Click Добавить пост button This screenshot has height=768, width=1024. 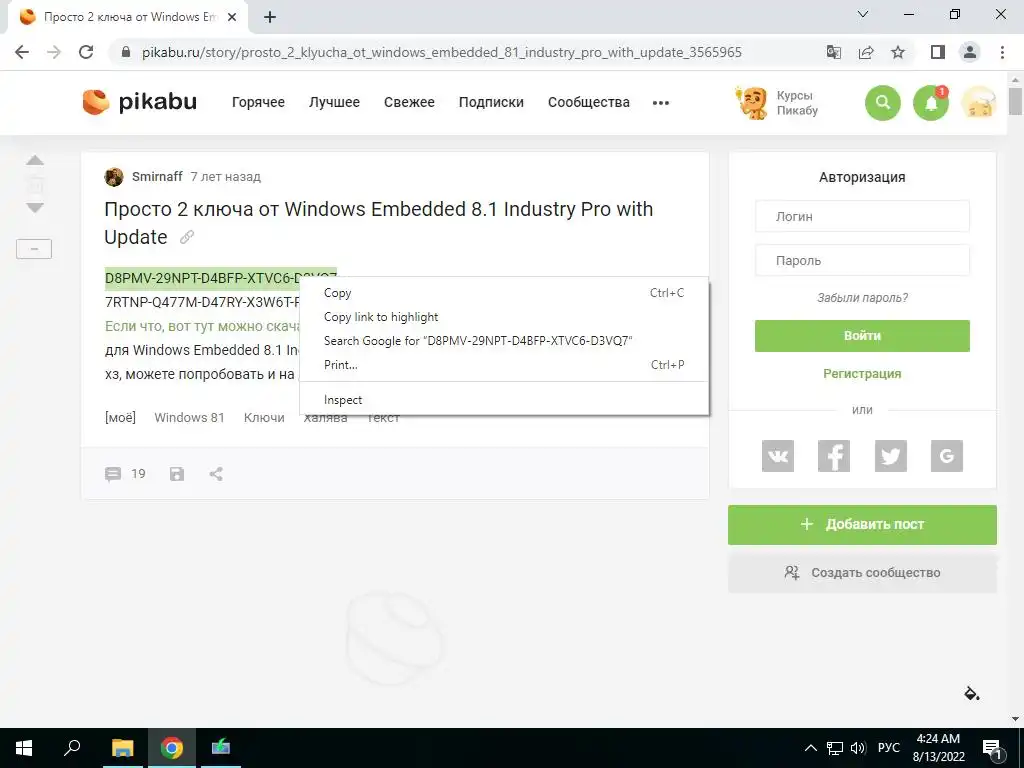pyautogui.click(x=862, y=524)
